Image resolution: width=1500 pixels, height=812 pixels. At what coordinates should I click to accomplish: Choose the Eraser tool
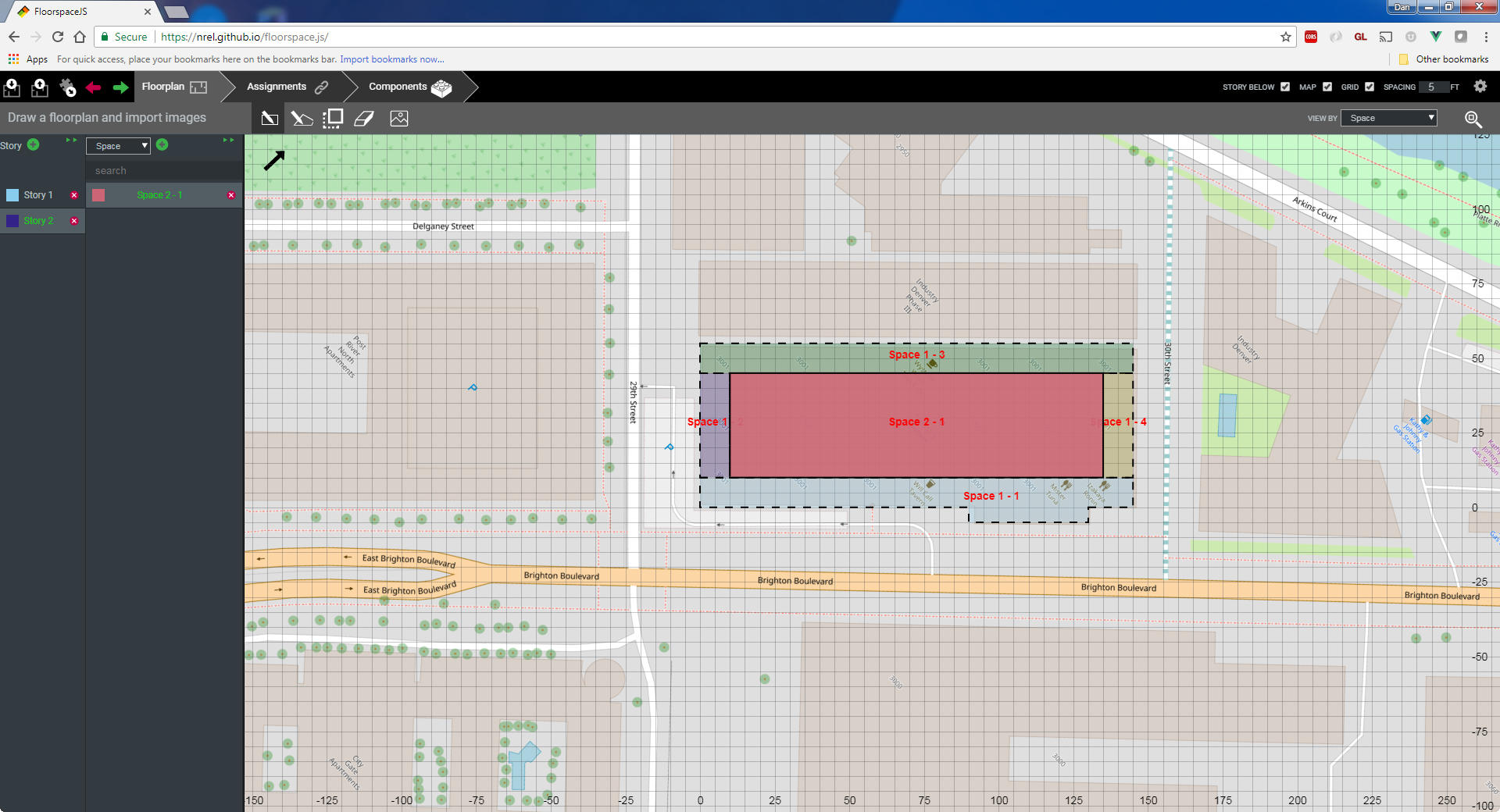coord(364,119)
